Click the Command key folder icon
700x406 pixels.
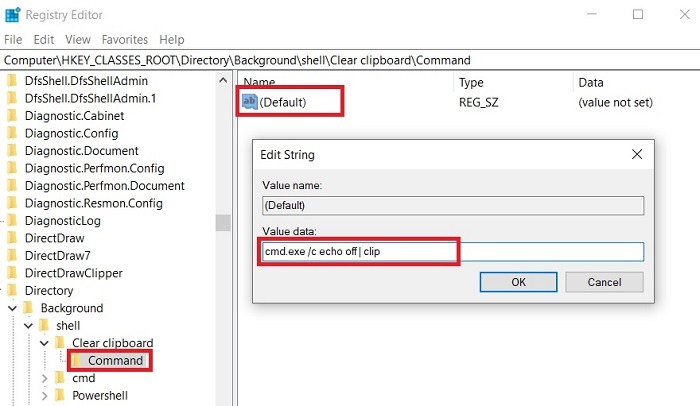click(78, 360)
